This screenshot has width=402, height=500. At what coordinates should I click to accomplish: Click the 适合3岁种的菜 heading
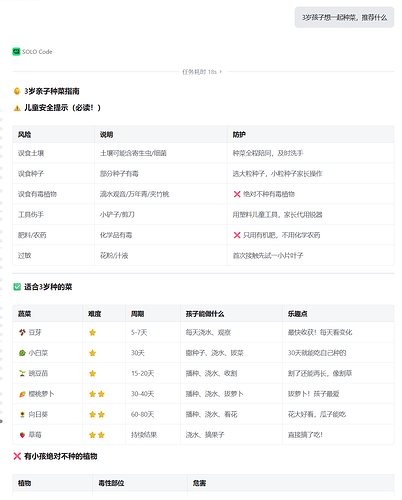[x=48, y=287]
